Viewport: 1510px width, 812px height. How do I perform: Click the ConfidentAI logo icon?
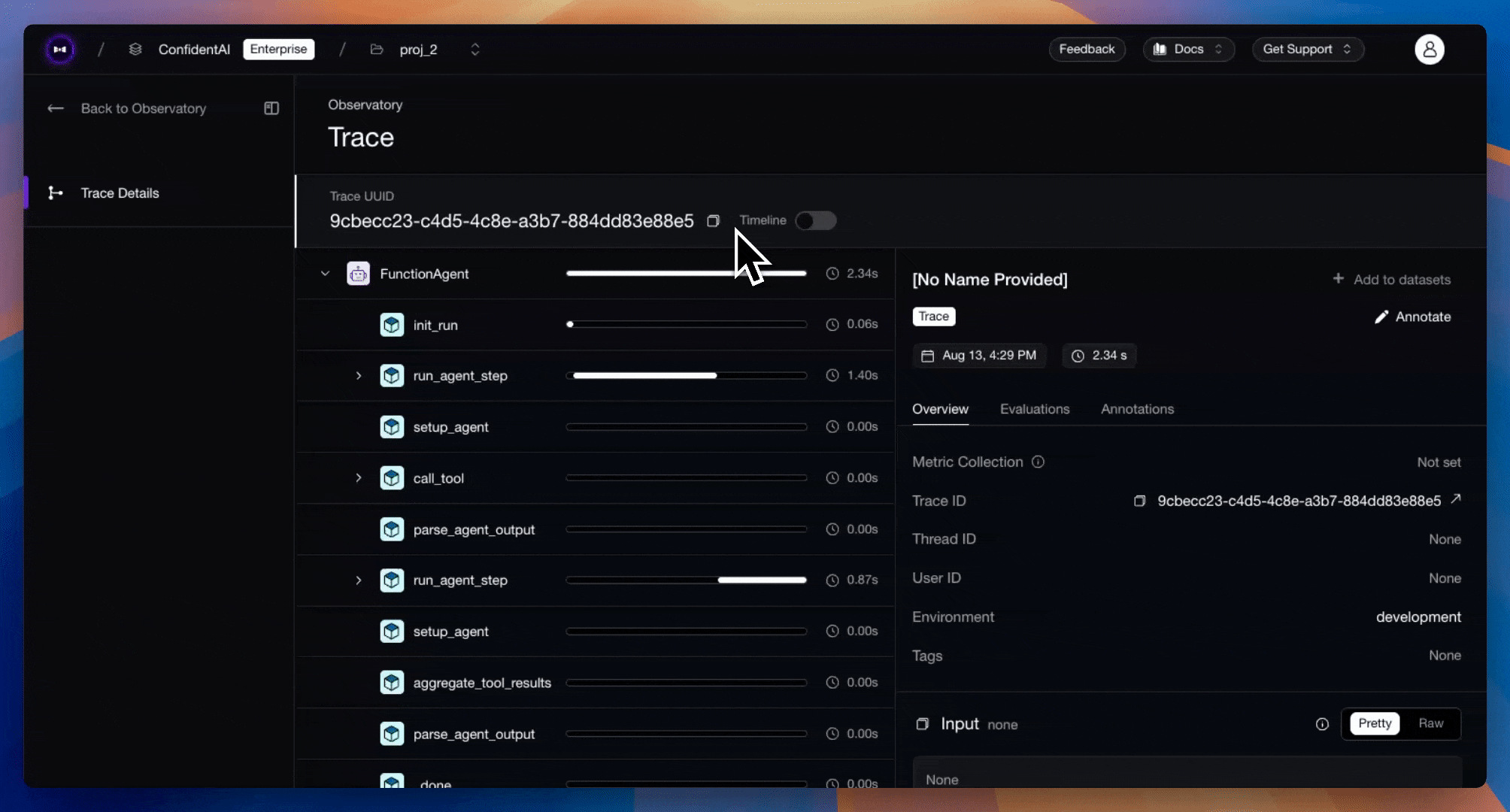pyautogui.click(x=59, y=50)
